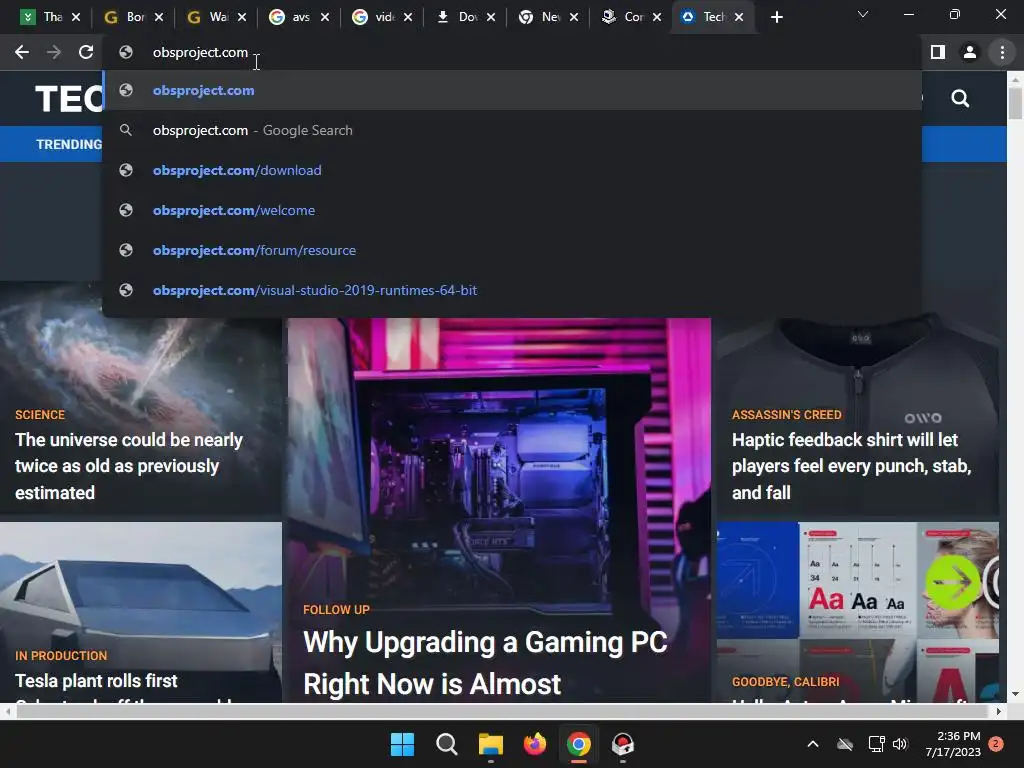Select the obsproject.com top suggestion
This screenshot has height=768, width=1024.
tap(513, 91)
